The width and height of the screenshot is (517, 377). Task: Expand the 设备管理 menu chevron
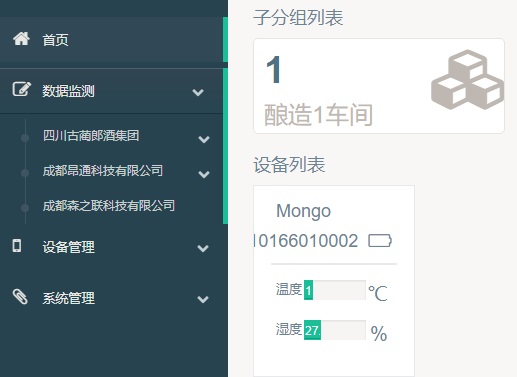coord(203,248)
